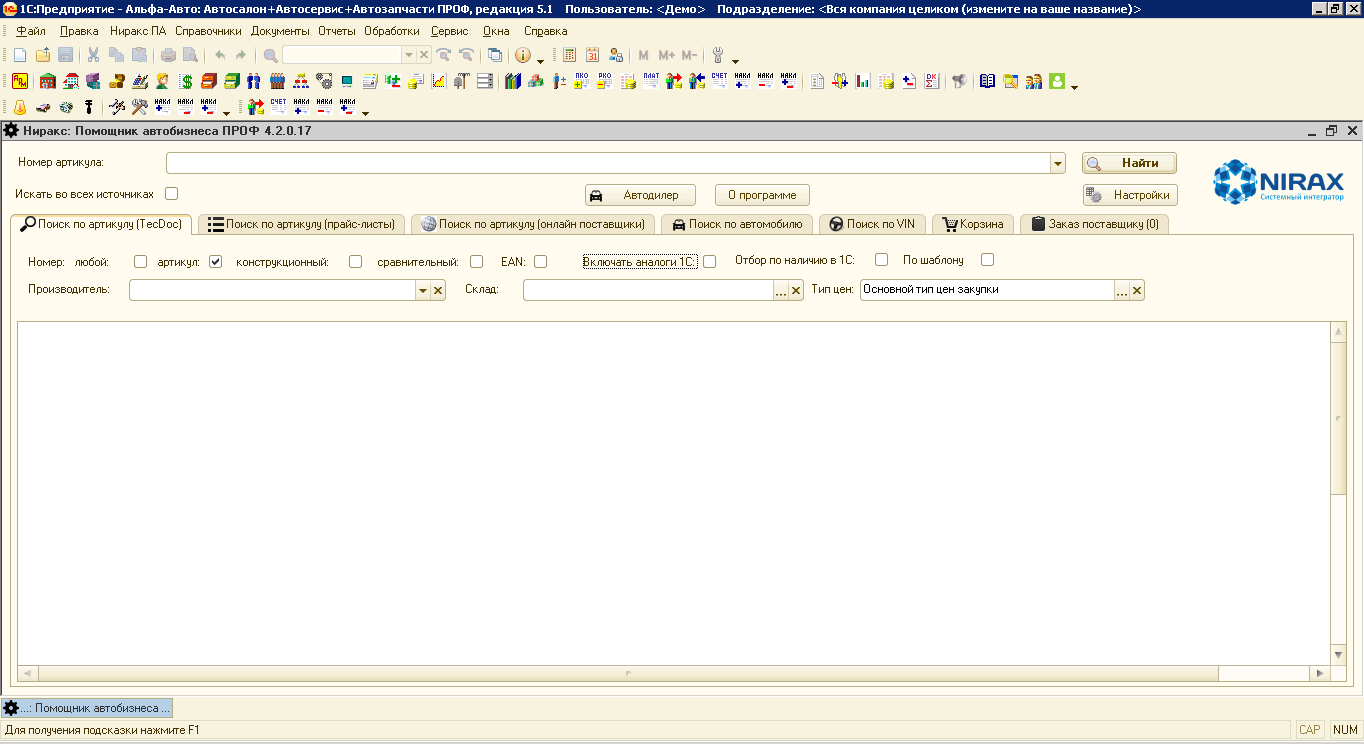This screenshot has width=1364, height=744.
Task: Open the calculator icon in the top toolbar
Action: click(x=569, y=55)
